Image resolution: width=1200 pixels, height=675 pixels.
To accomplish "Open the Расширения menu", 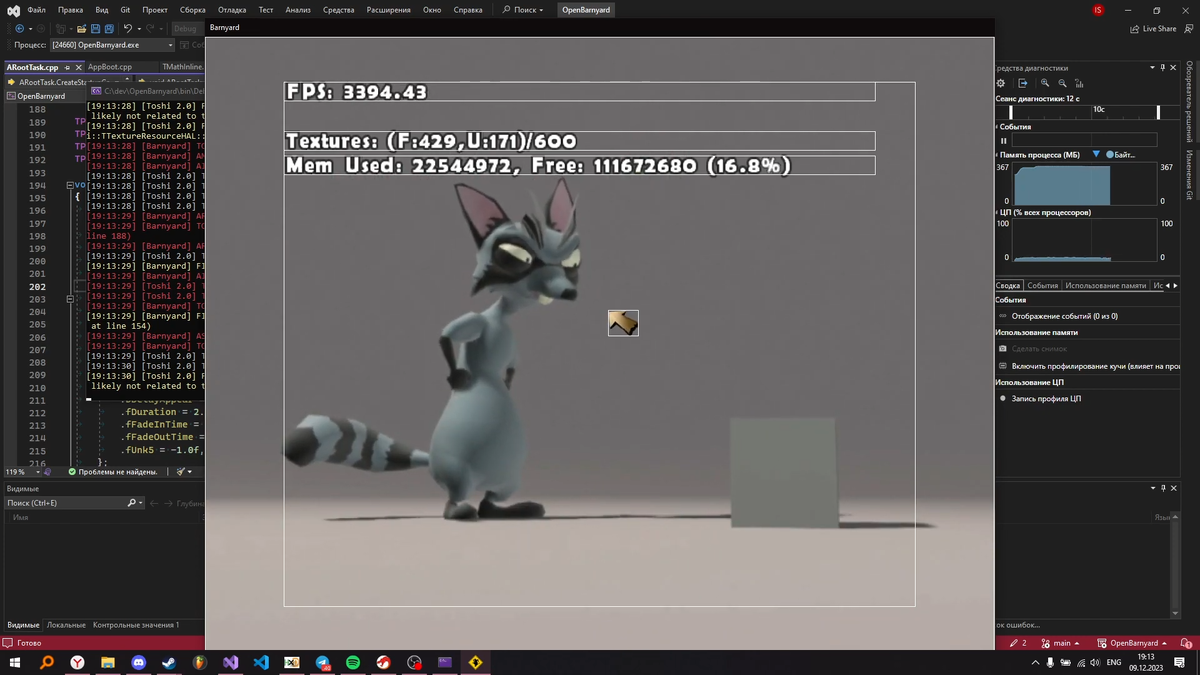I will (x=388, y=10).
